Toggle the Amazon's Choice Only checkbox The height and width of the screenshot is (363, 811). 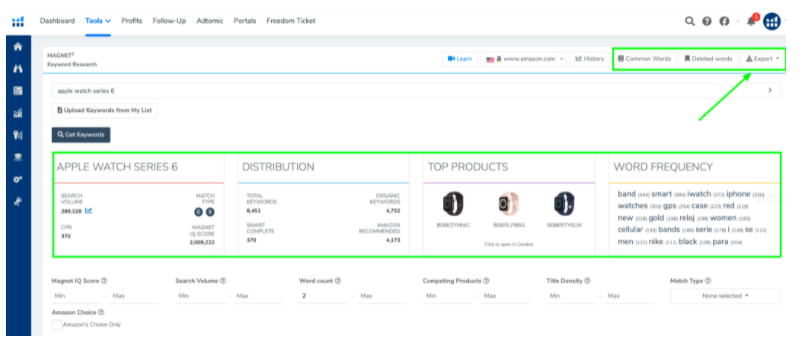tap(56, 325)
